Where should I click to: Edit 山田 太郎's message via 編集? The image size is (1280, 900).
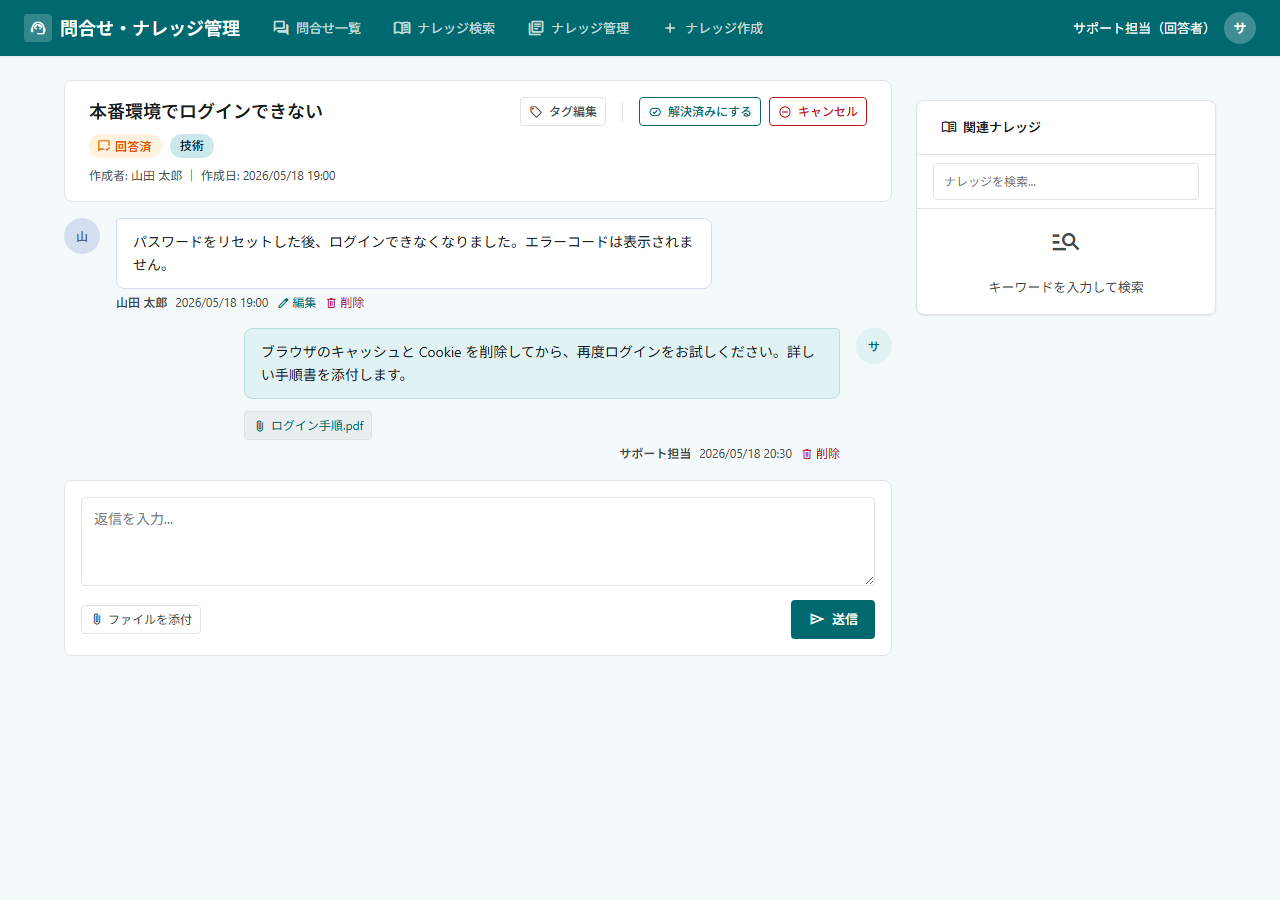point(297,303)
